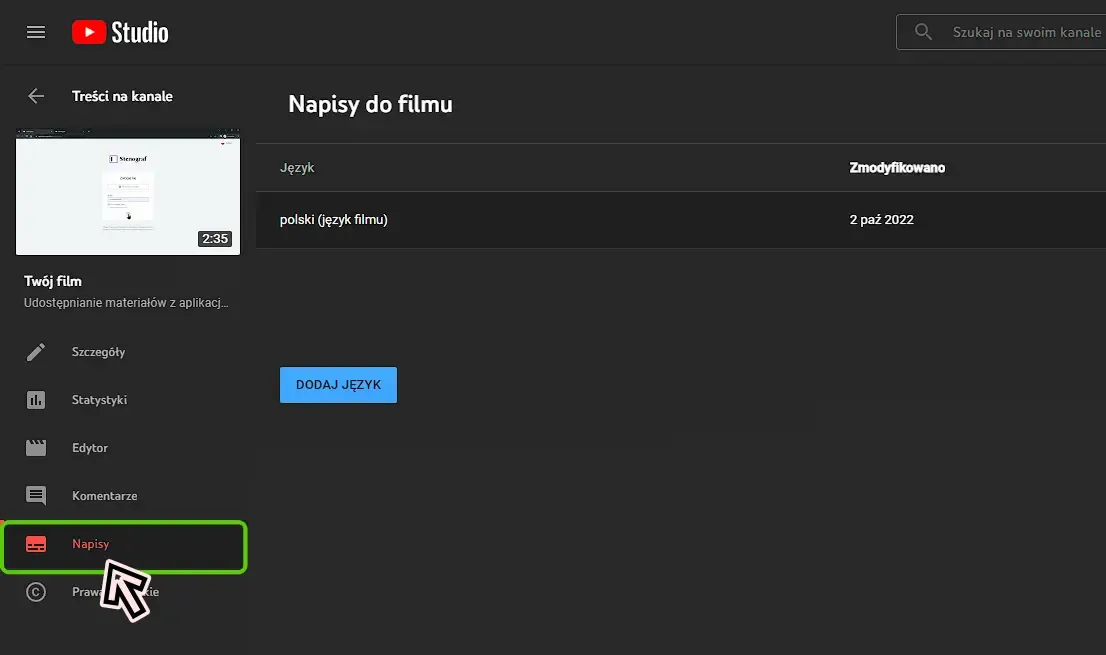Click the search magnifier icon
This screenshot has width=1106, height=655.
(x=923, y=32)
